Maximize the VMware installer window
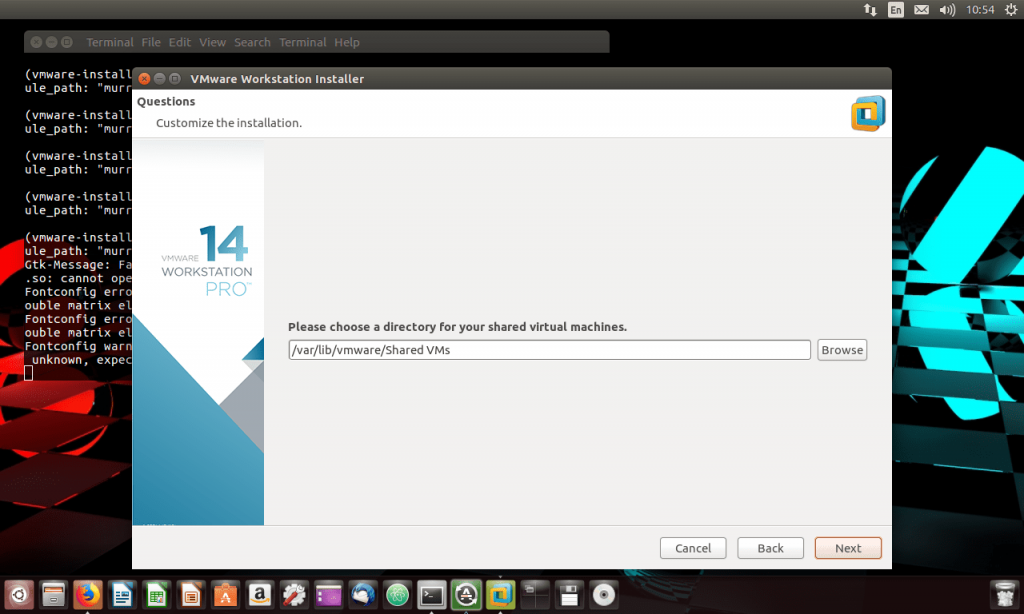Screen dimensions: 1024x614 click(174, 79)
